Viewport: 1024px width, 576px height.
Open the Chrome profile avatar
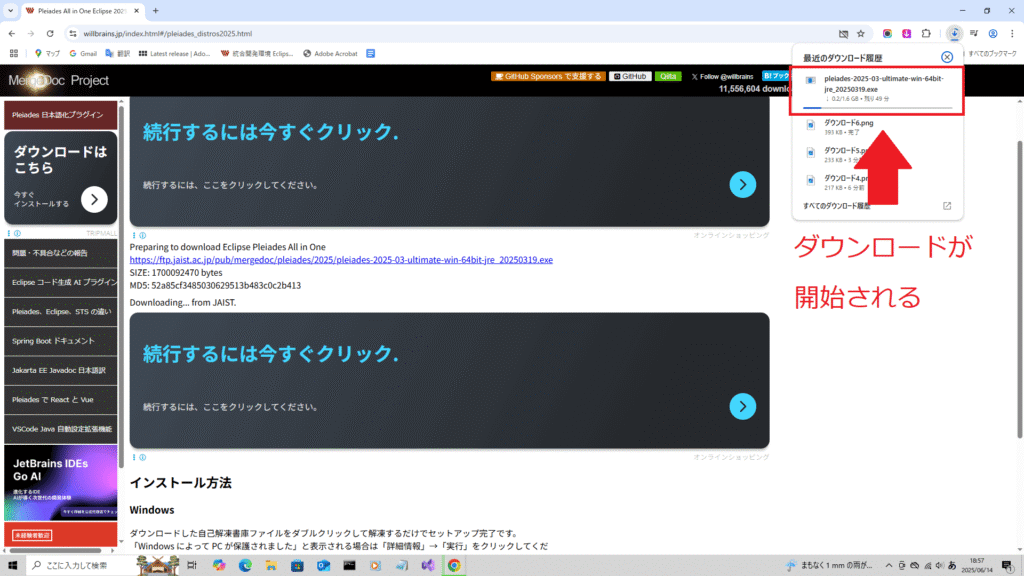pyautogui.click(x=993, y=33)
